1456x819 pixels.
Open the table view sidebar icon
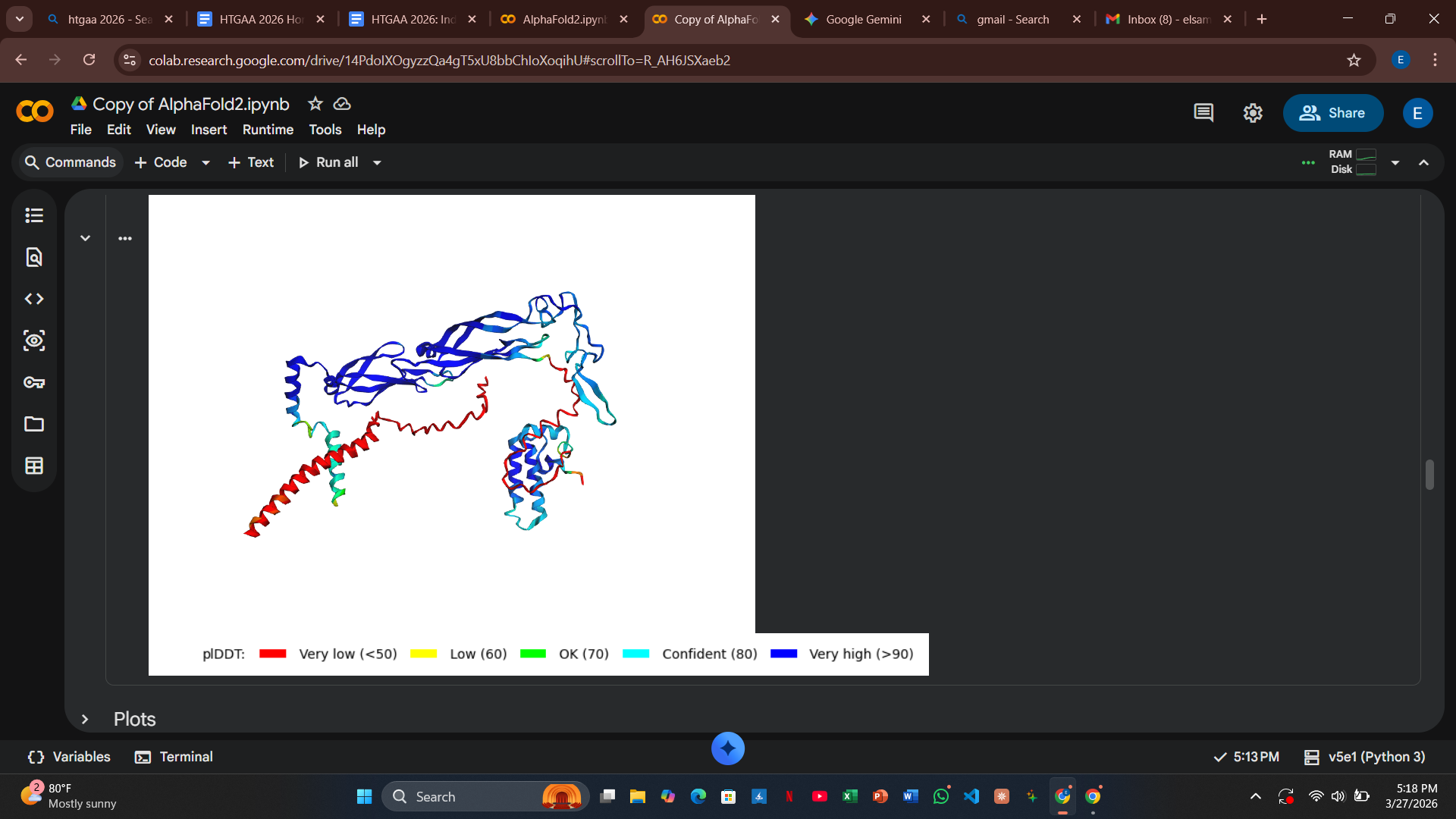(x=34, y=466)
